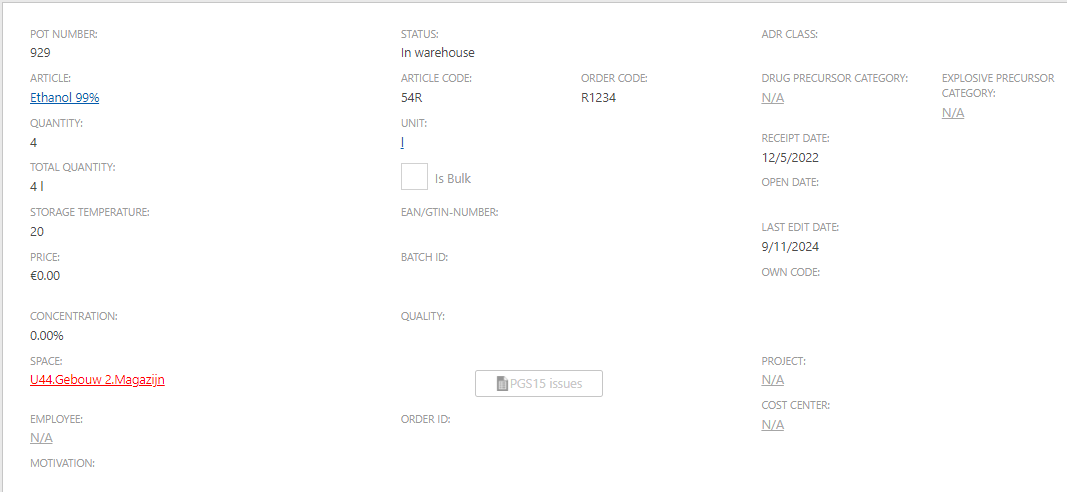Click the N/A link under Cost Center

772,425
